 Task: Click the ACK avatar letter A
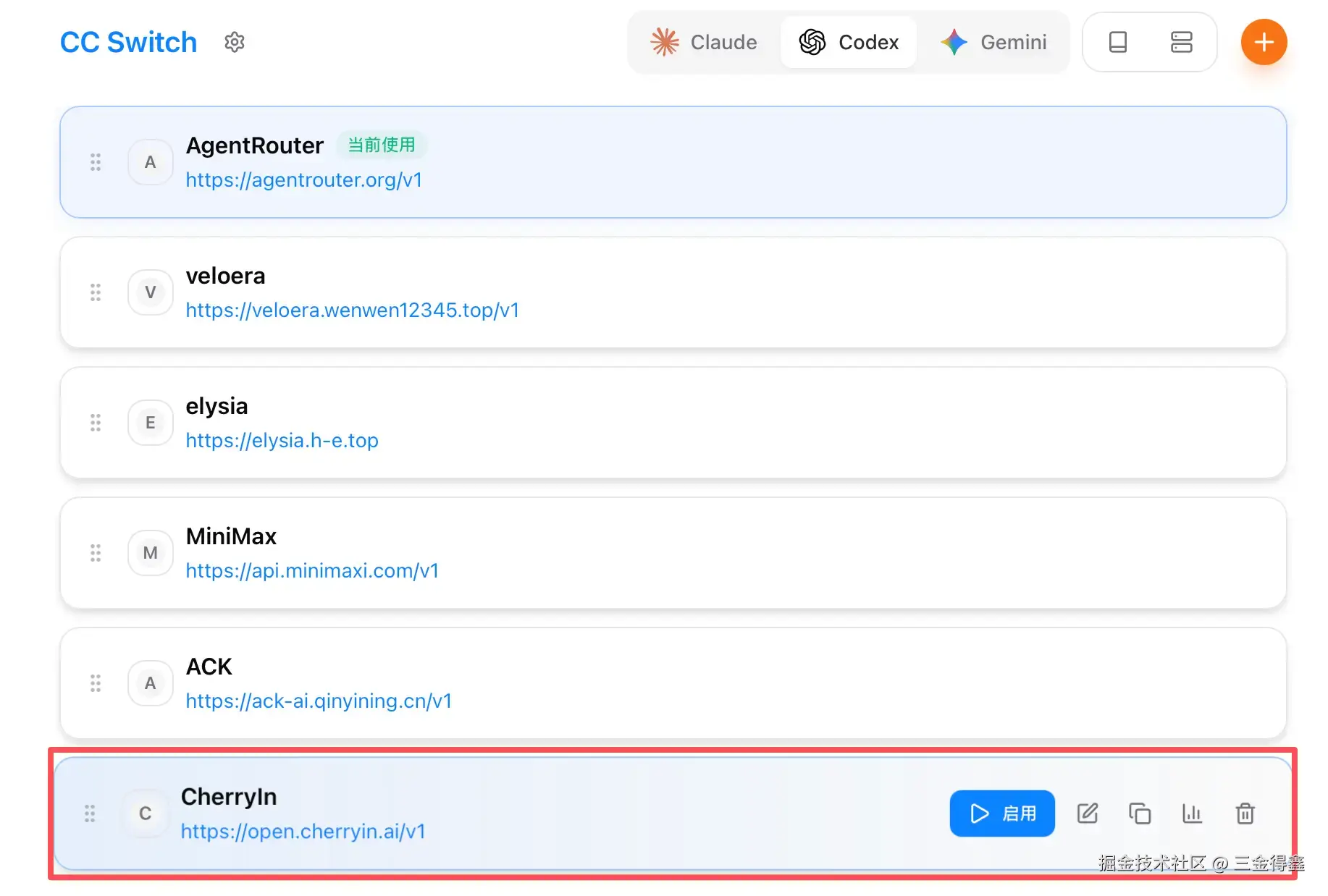coord(150,683)
